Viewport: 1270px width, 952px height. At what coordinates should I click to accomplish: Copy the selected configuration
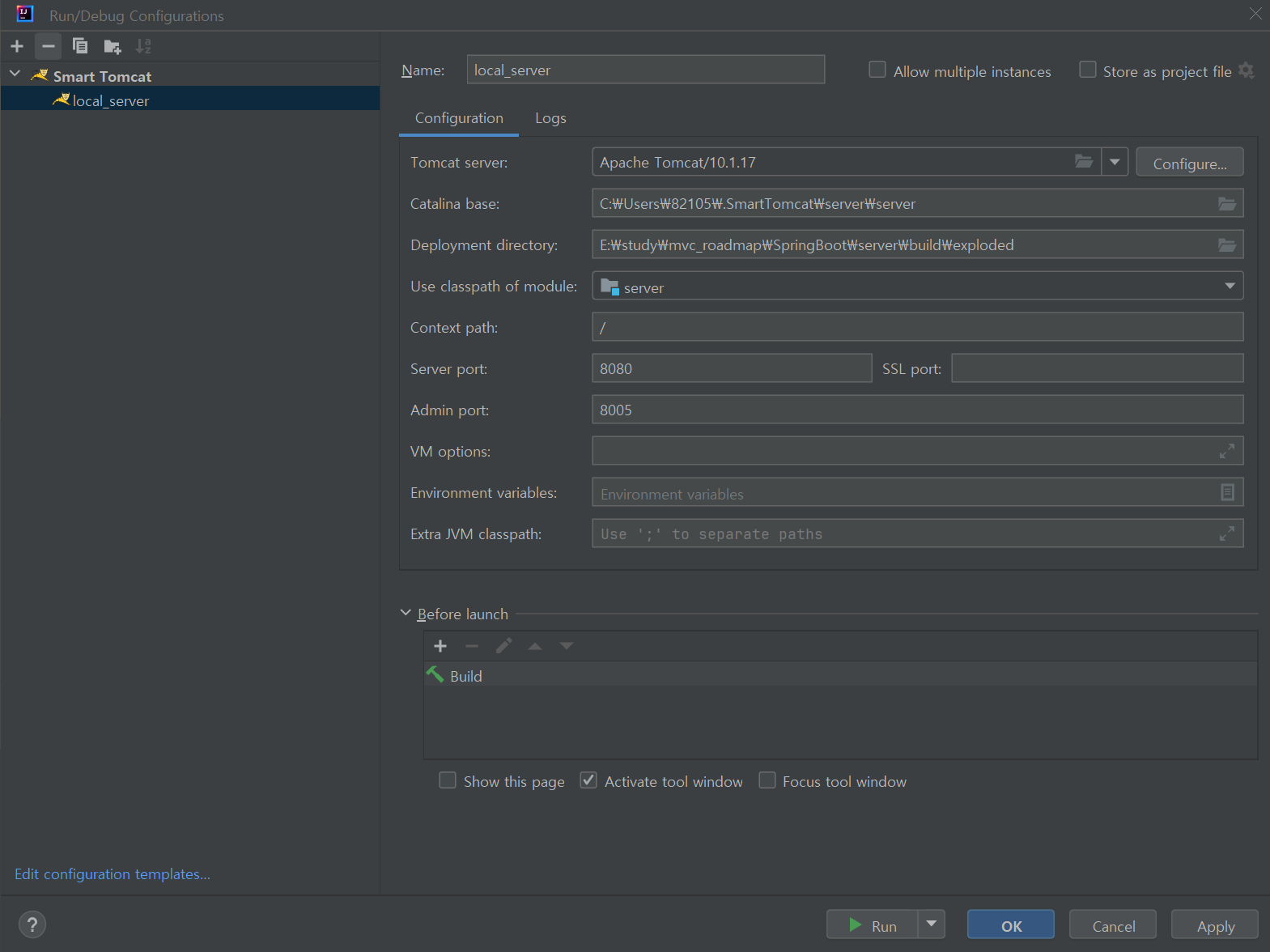[80, 46]
